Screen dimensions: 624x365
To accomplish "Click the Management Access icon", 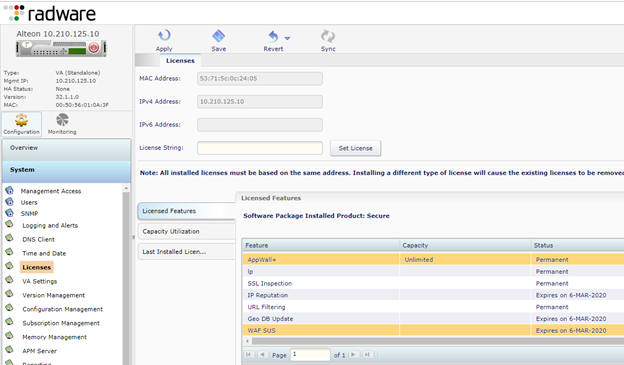I will point(10,190).
